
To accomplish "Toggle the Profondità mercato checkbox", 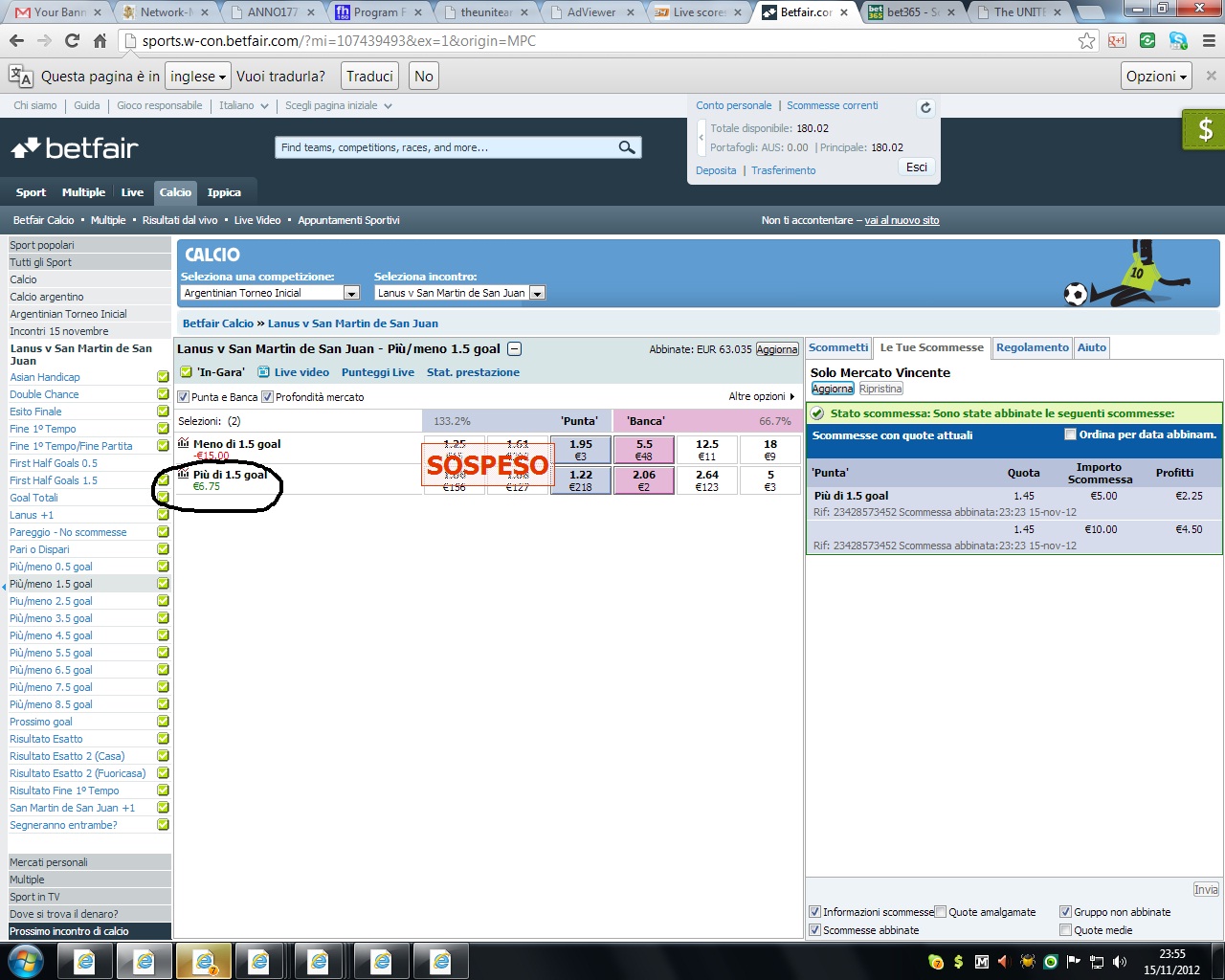I will 267,397.
